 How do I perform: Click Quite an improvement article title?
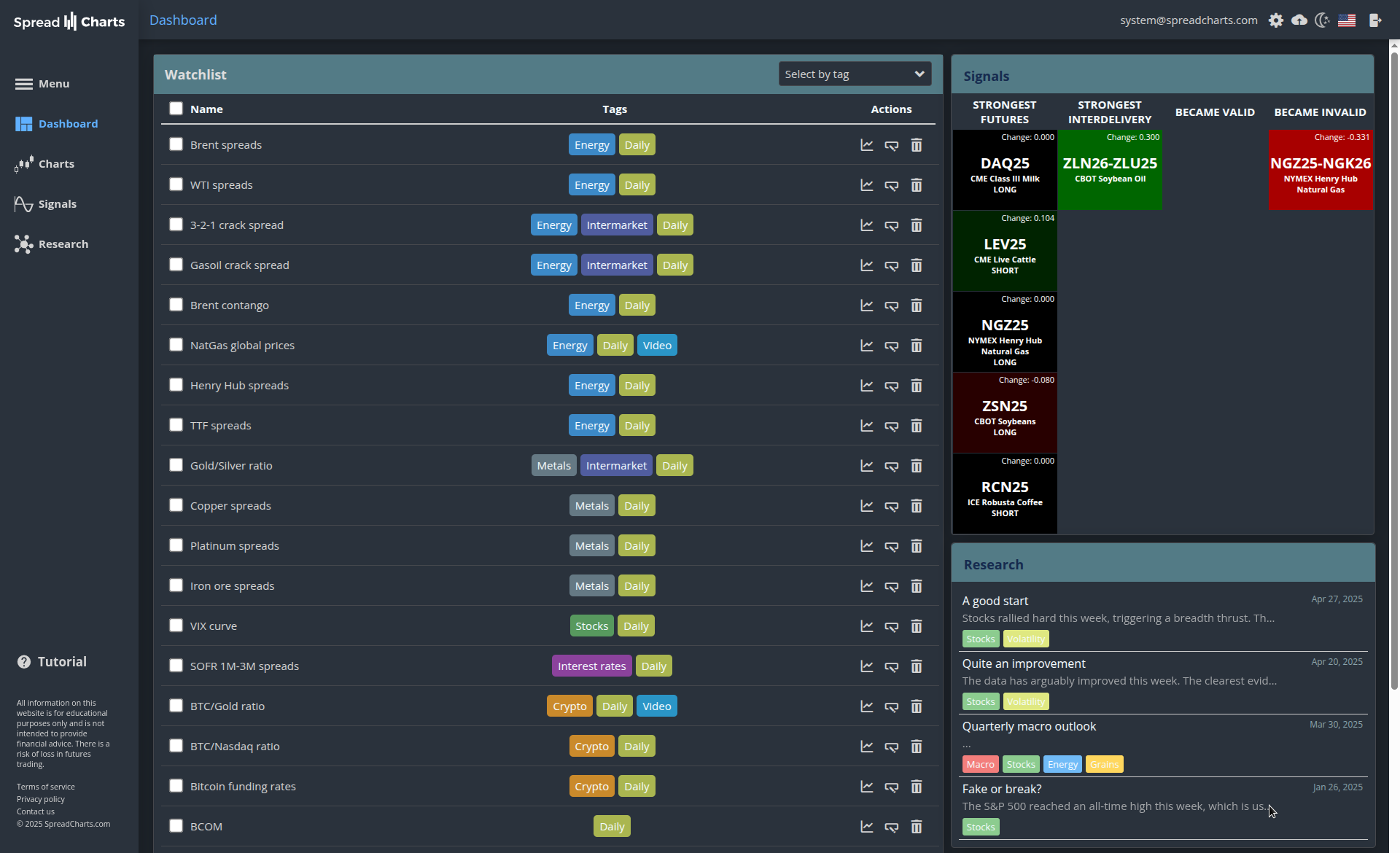[1024, 664]
